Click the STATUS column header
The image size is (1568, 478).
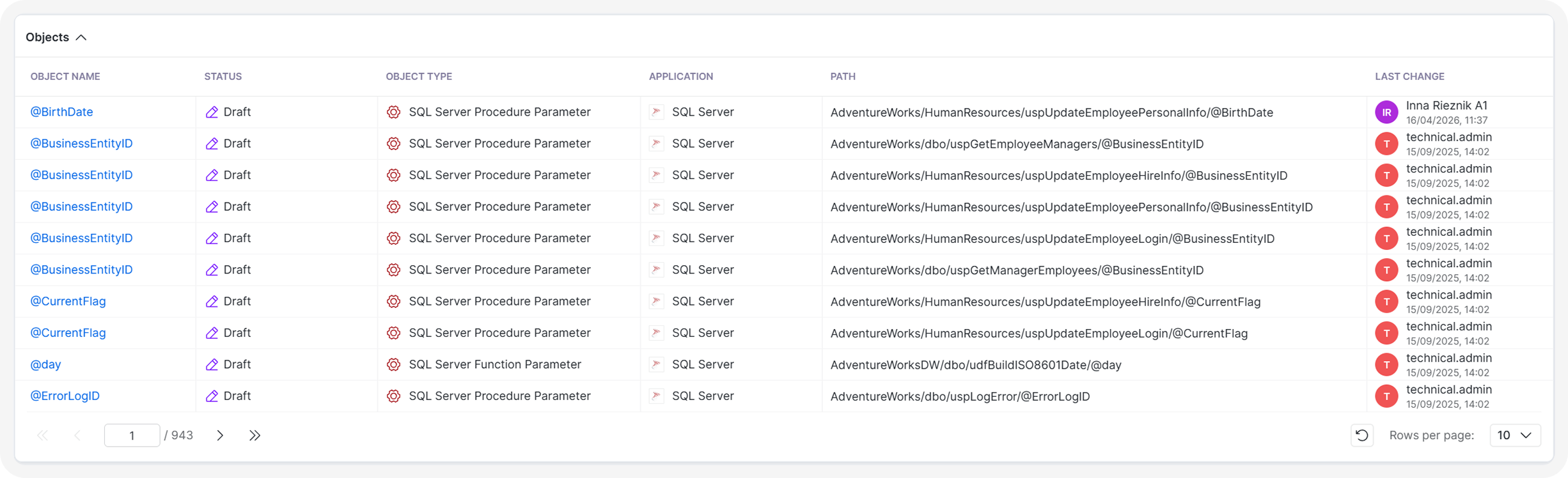223,77
